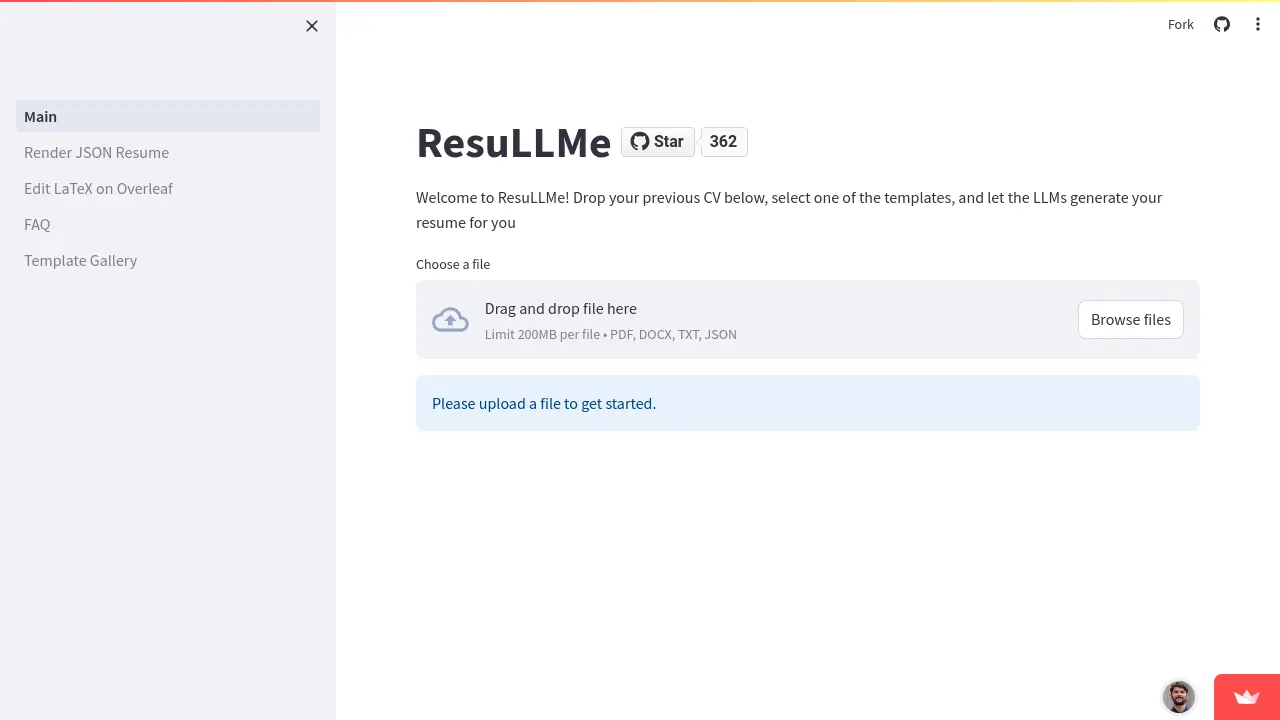Click the creator avatar picture
Viewport: 1280px width, 720px height.
[1179, 697]
